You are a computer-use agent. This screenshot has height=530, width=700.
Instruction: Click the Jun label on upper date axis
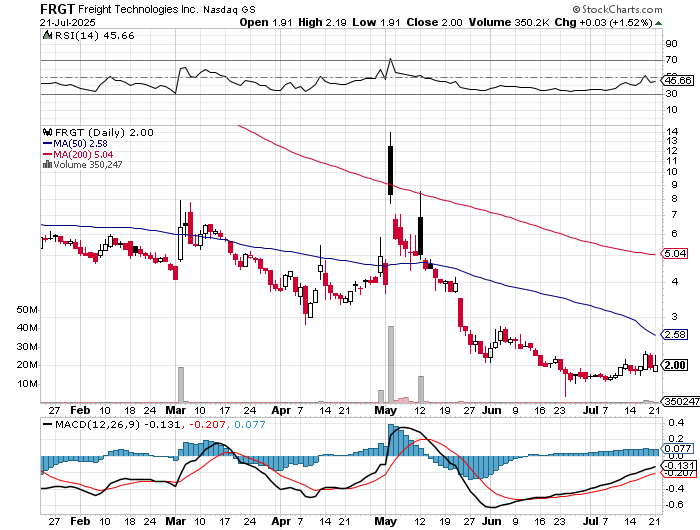[x=492, y=410]
